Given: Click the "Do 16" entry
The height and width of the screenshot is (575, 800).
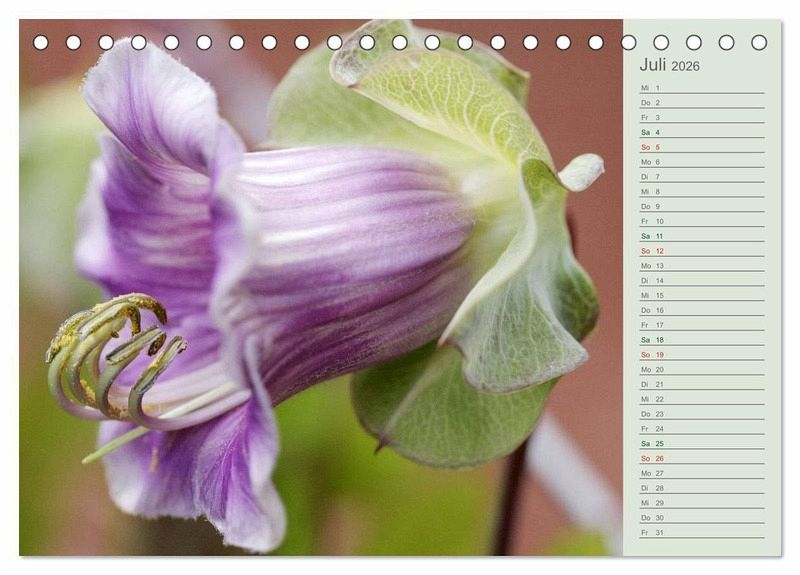Looking at the screenshot, I should (x=702, y=310).
